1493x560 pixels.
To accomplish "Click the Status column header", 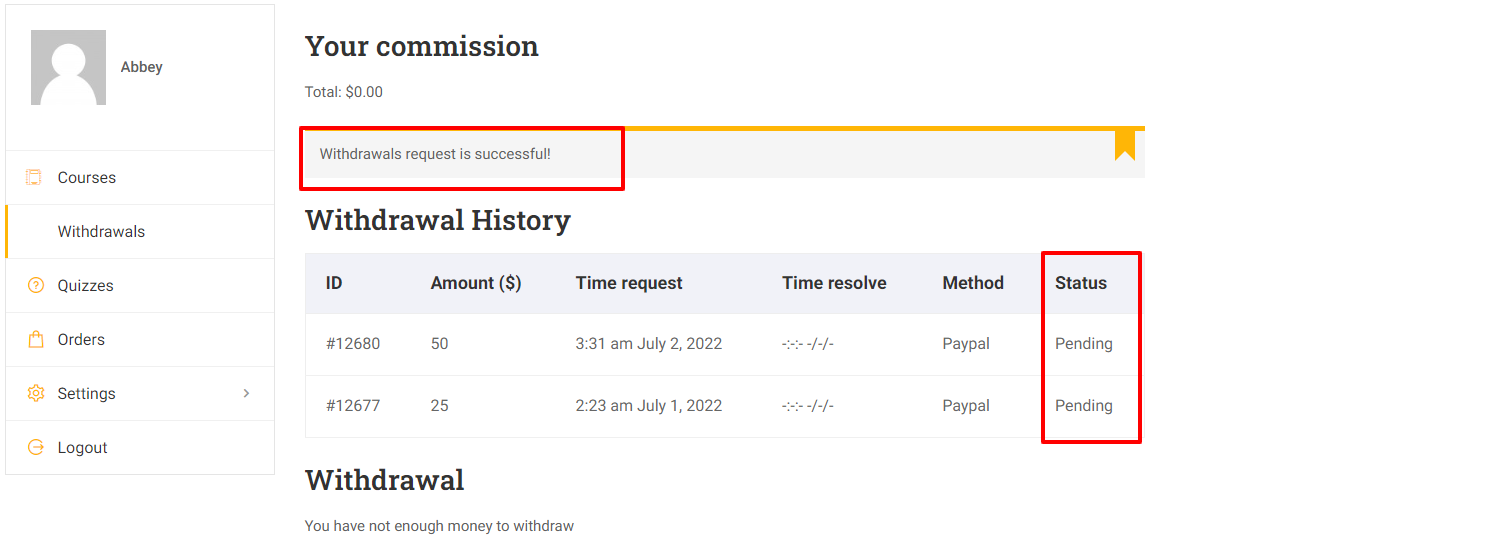I will pyautogui.click(x=1081, y=283).
